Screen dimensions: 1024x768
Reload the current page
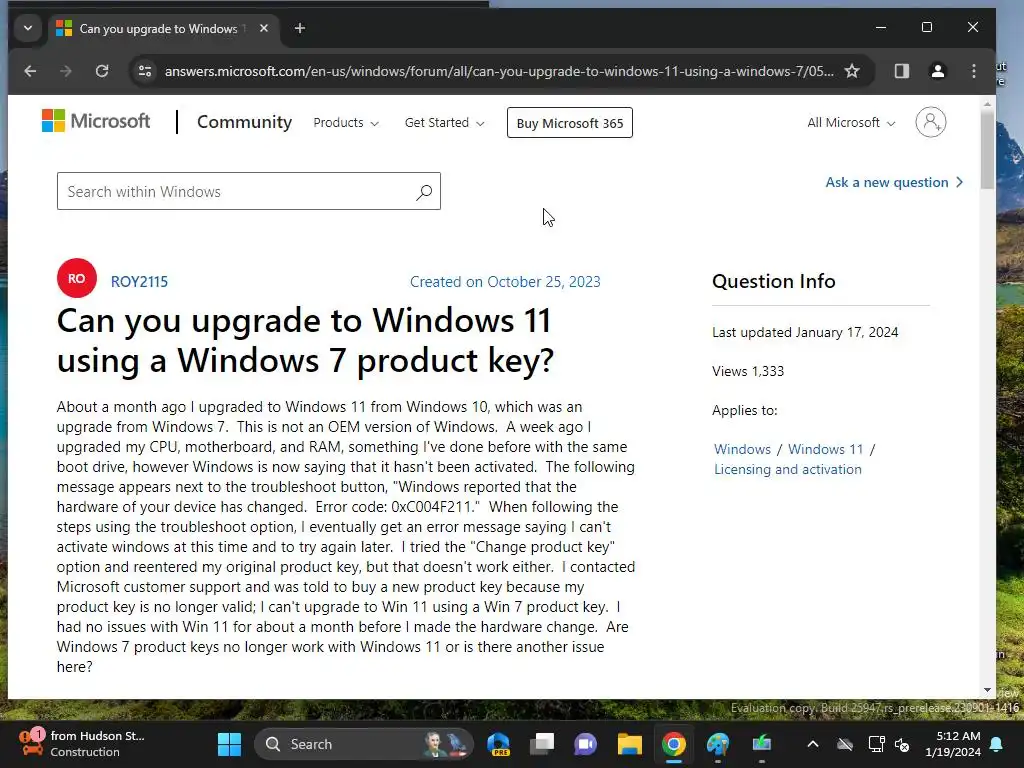(x=102, y=71)
